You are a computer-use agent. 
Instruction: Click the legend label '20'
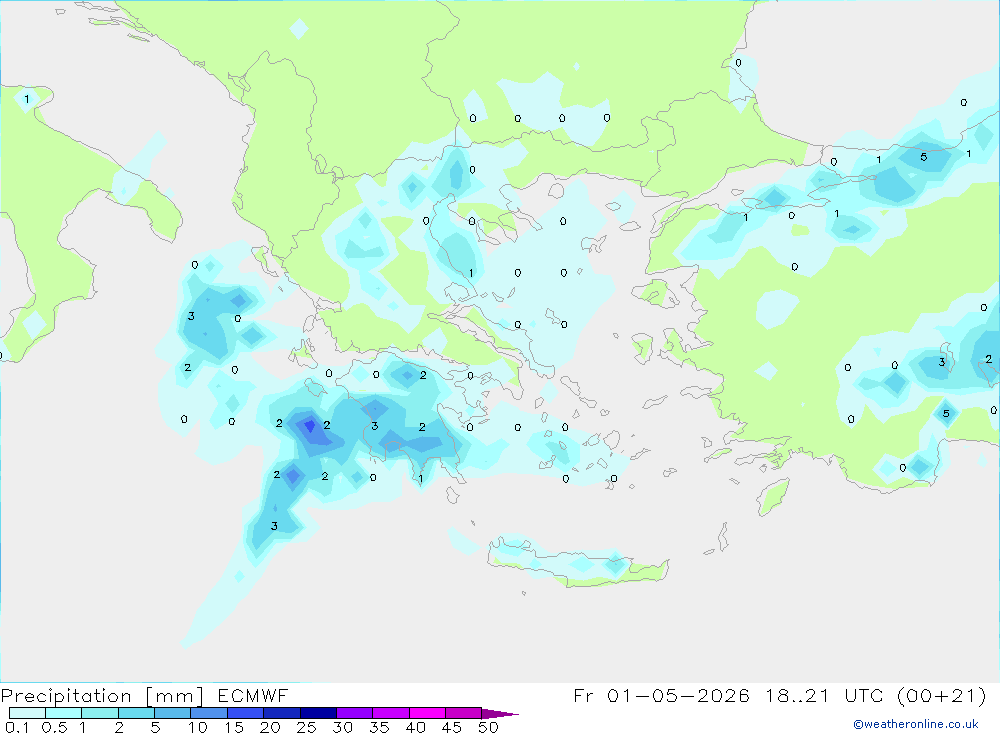coord(270,727)
